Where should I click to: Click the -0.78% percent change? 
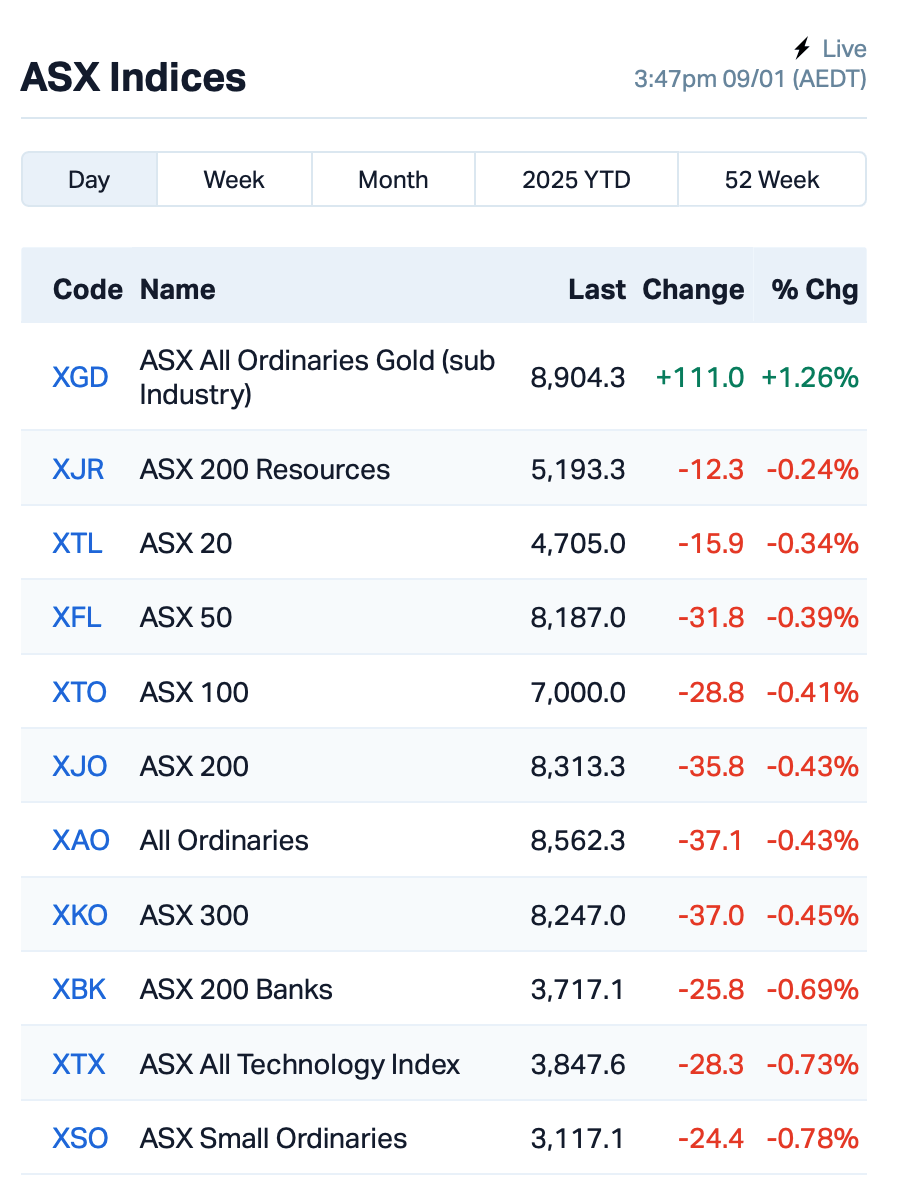point(813,1138)
